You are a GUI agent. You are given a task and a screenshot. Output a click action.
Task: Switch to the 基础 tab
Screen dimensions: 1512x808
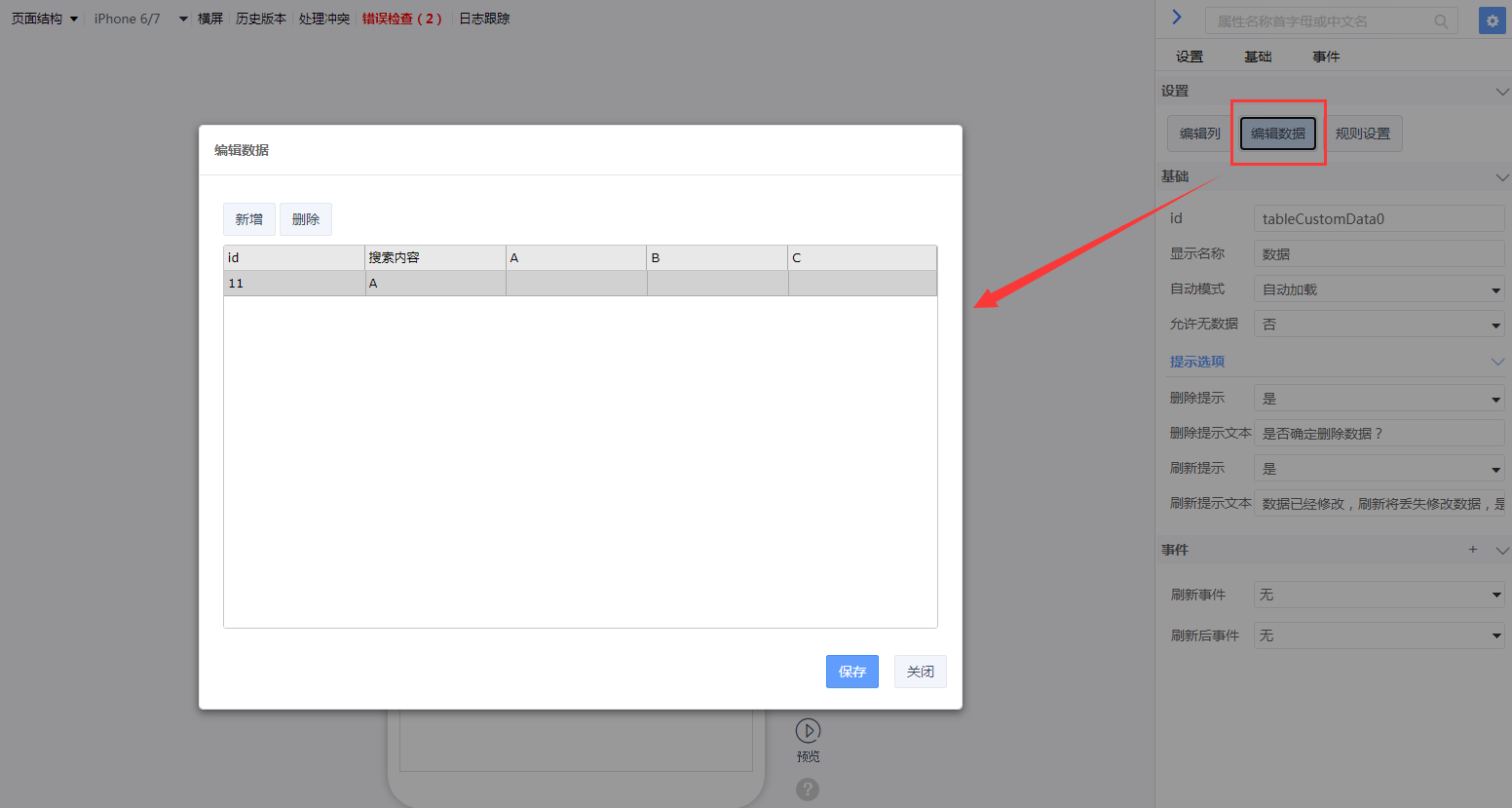point(1258,57)
